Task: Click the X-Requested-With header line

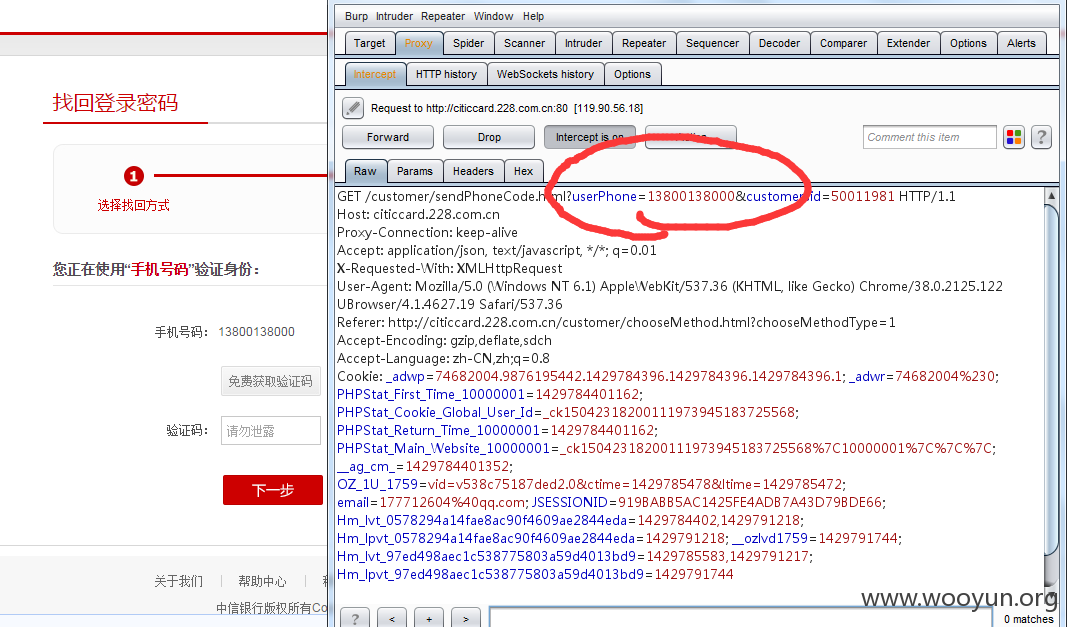Action: click(450, 269)
